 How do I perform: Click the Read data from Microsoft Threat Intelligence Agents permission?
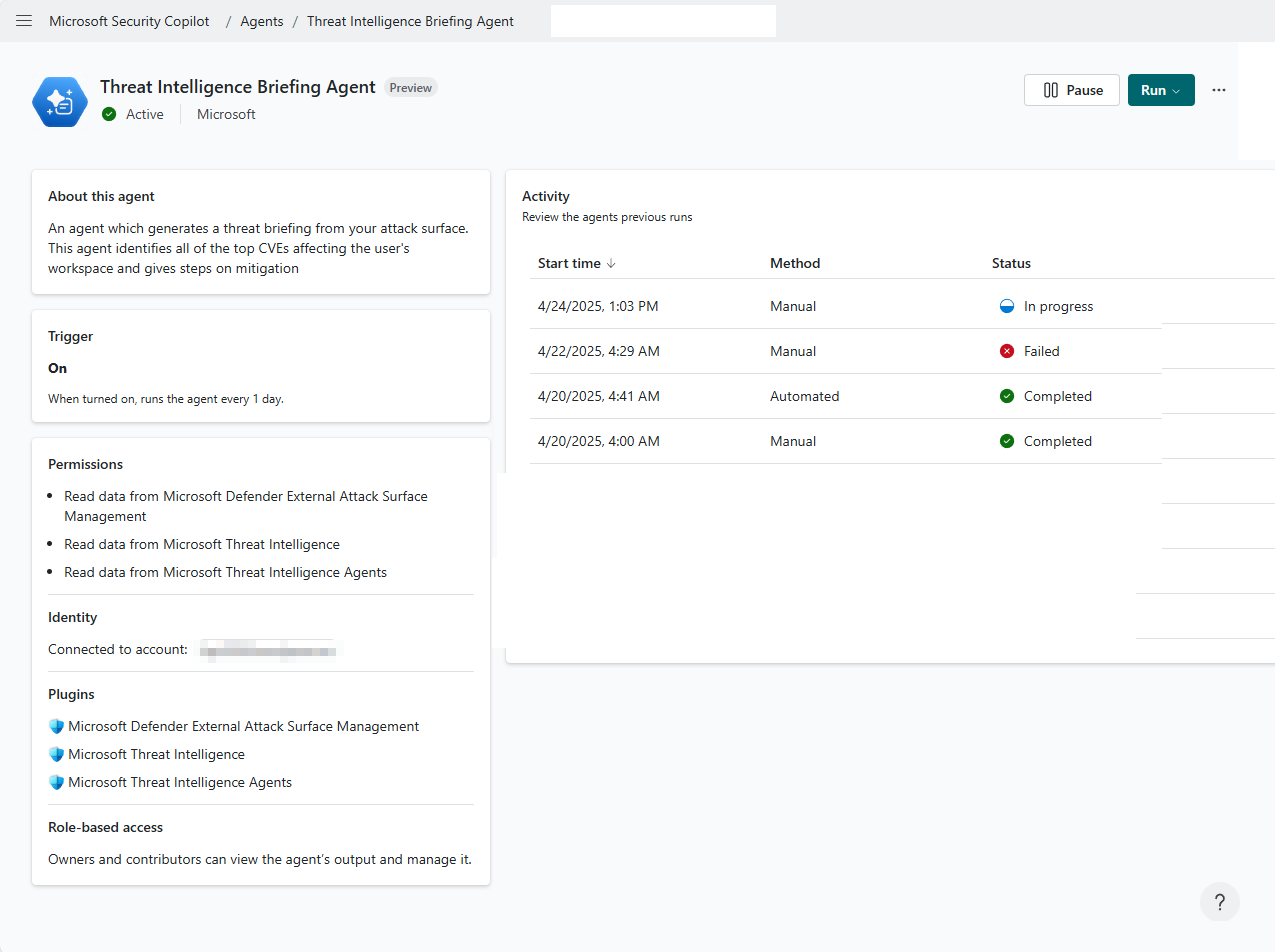[226, 573]
